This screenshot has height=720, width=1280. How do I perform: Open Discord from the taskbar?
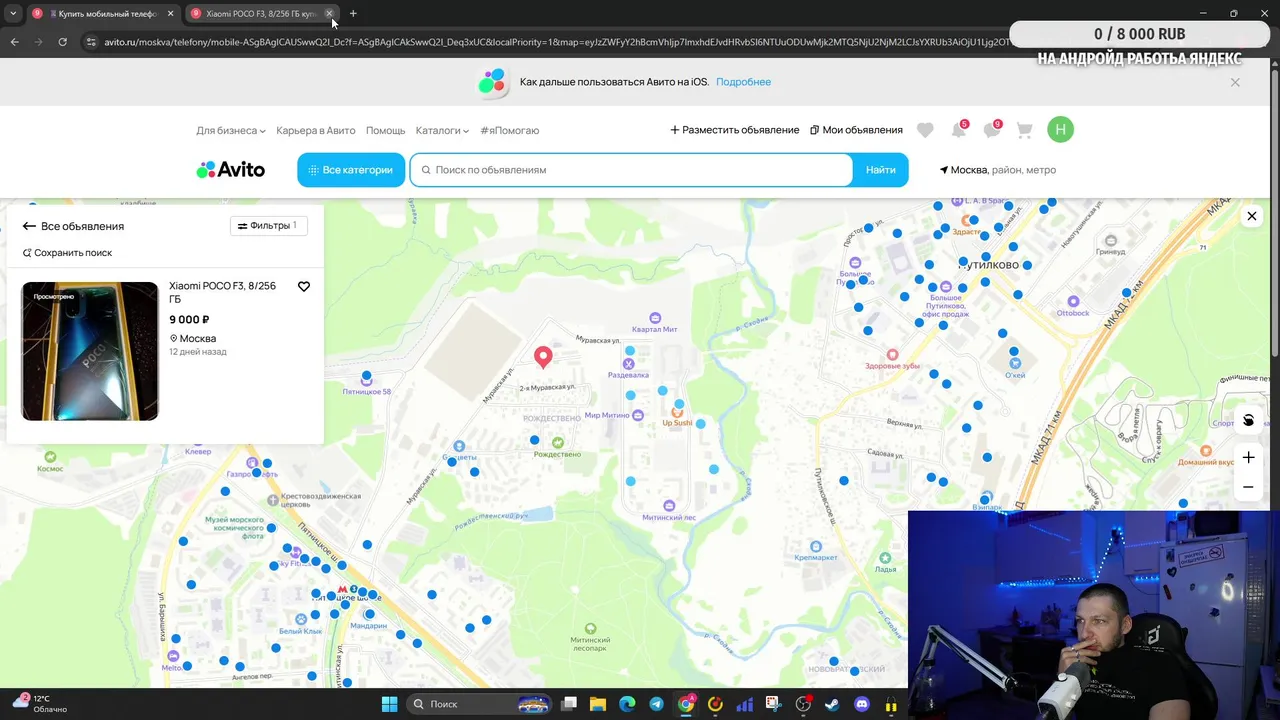[x=861, y=704]
